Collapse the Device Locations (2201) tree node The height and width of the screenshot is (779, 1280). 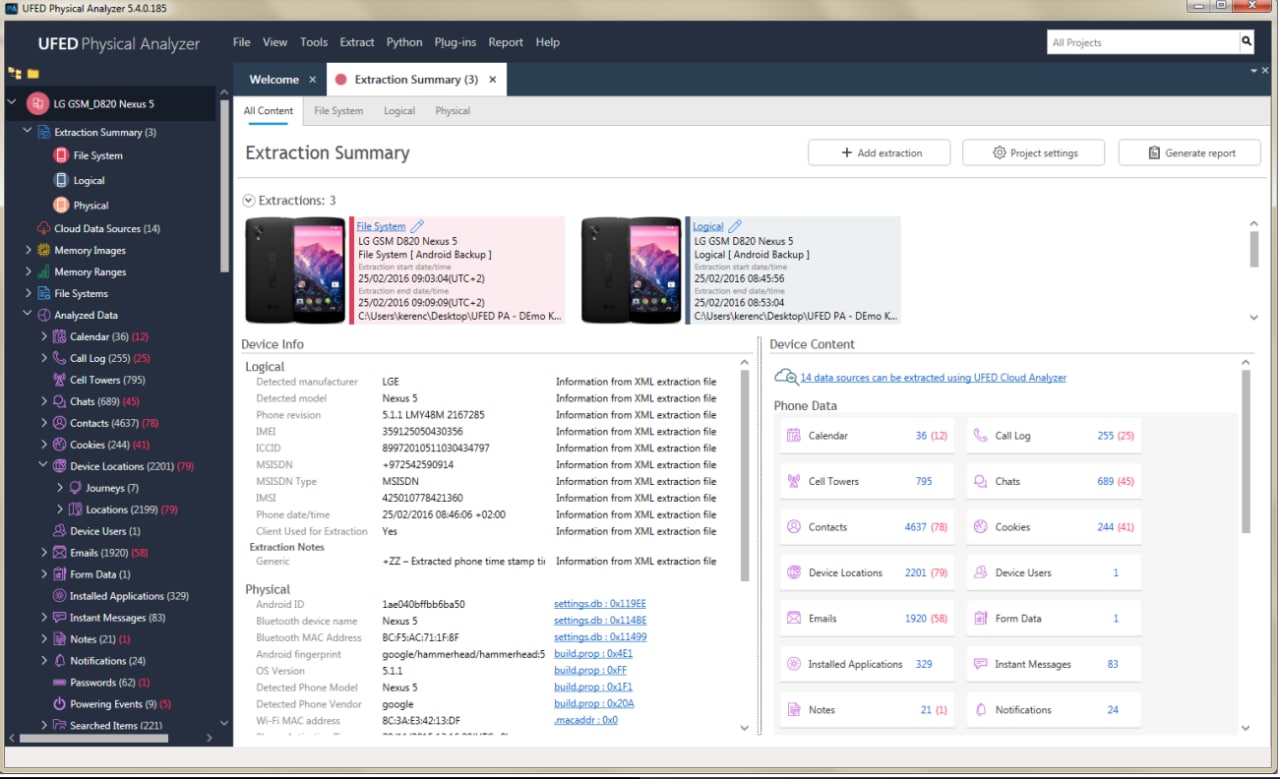tap(43, 466)
